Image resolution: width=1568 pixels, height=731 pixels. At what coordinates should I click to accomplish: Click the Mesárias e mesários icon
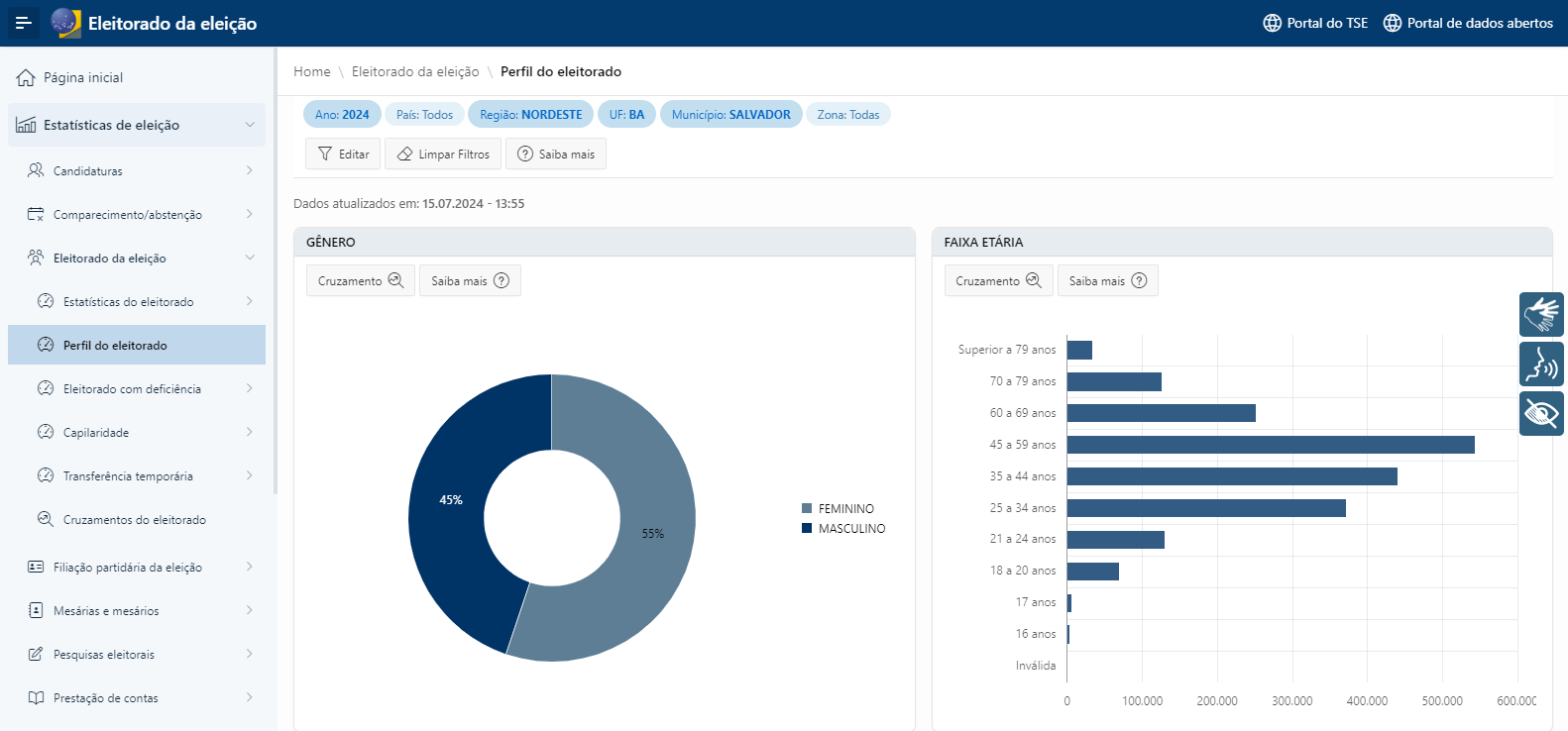(x=36, y=610)
